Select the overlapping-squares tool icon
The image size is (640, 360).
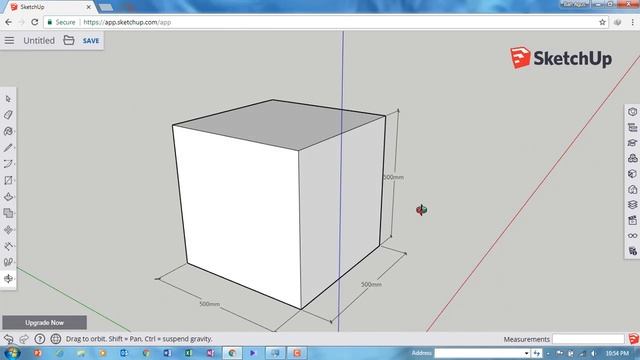(8, 213)
